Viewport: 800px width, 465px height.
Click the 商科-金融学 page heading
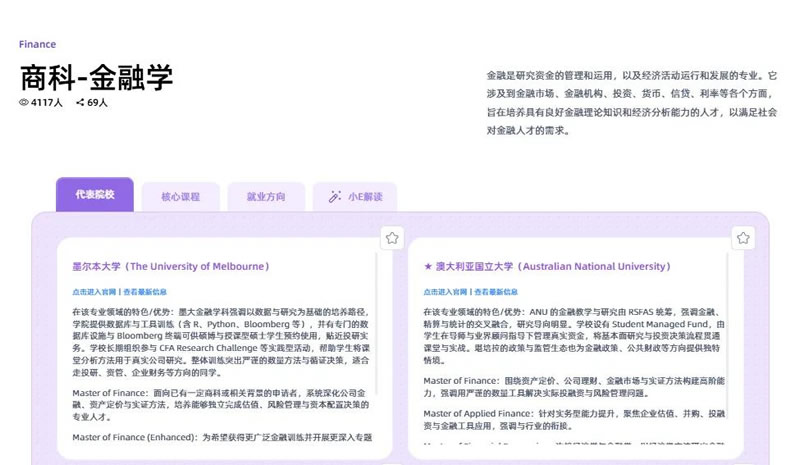96,77
